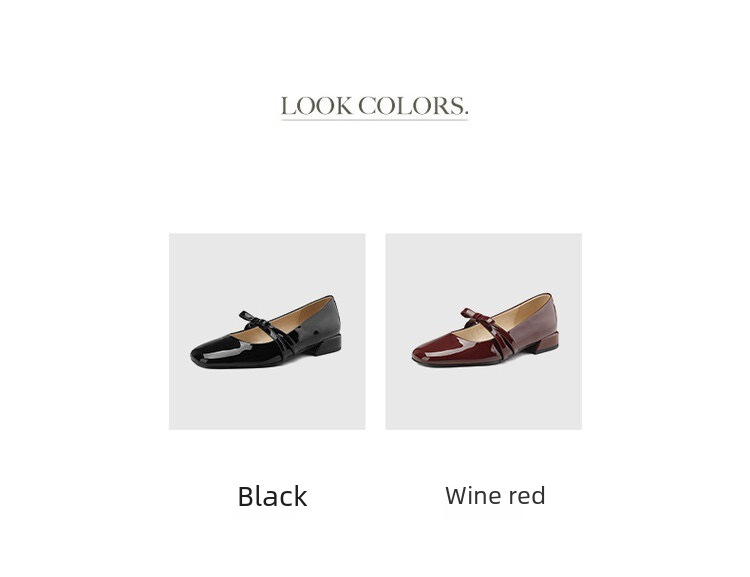The image size is (750, 577).
Task: Click gray background above the black shoe
Action: 267,263
